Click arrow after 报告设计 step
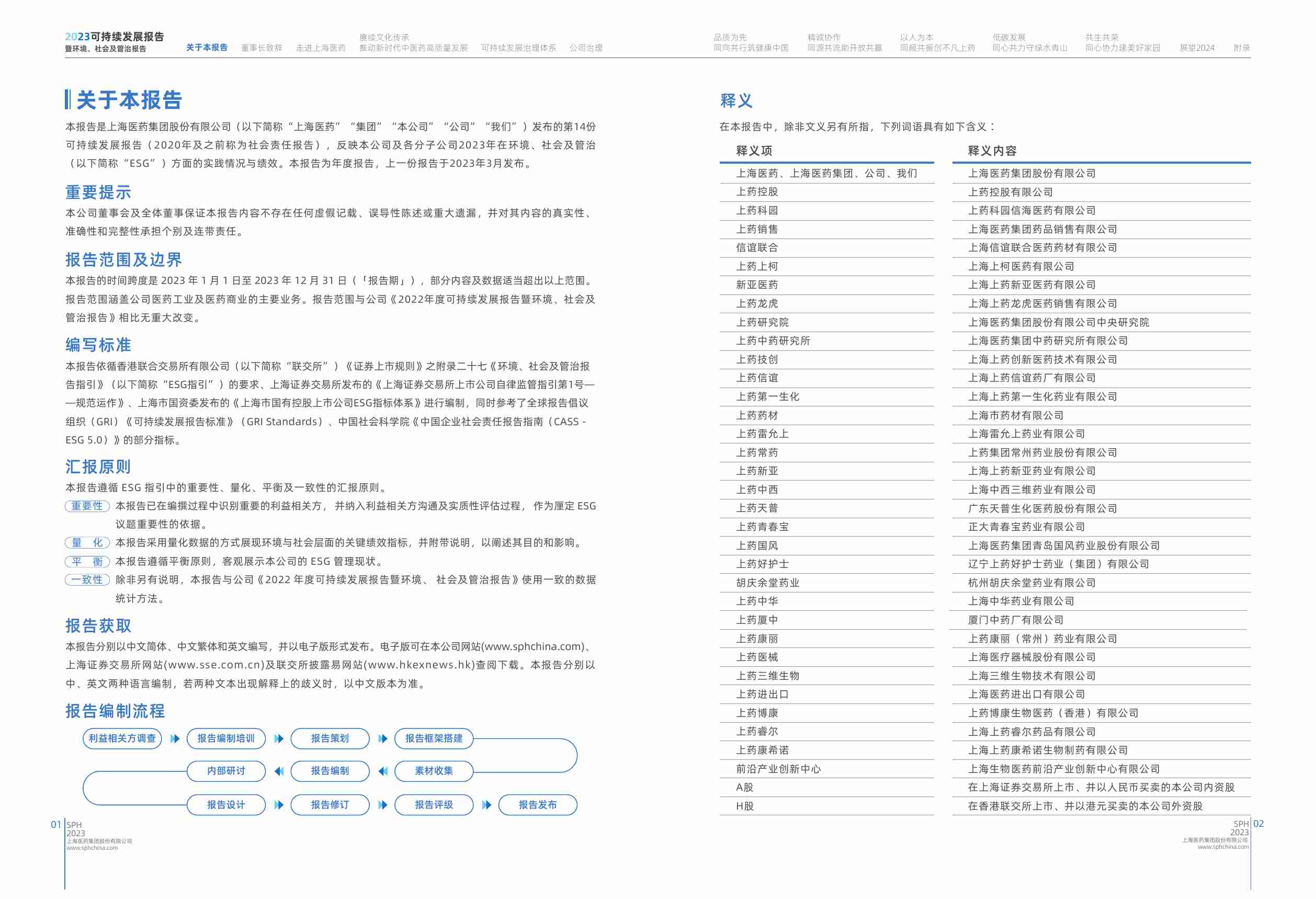This screenshot has width=1316, height=899. (x=279, y=805)
